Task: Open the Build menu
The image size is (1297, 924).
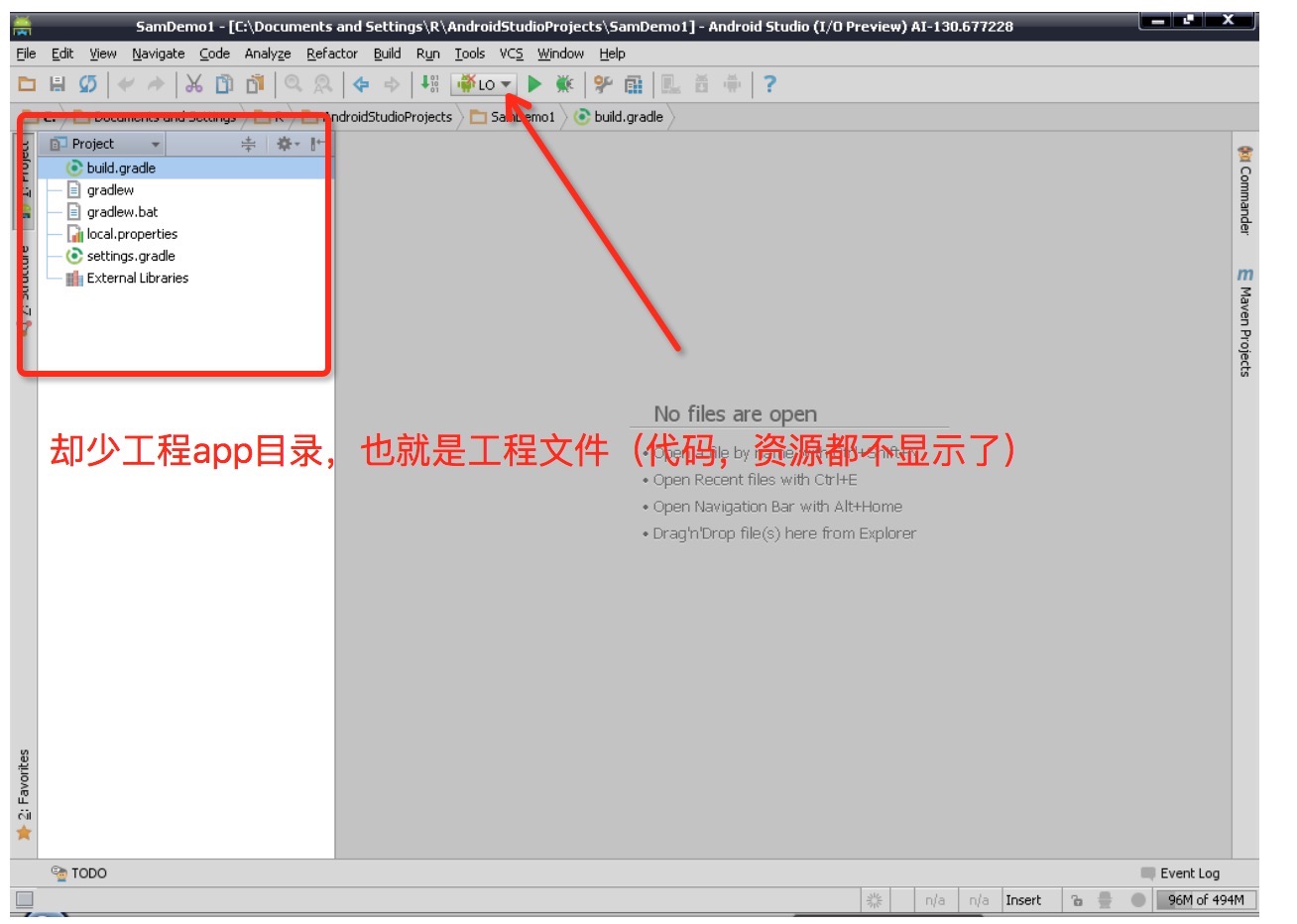Action: 388,54
